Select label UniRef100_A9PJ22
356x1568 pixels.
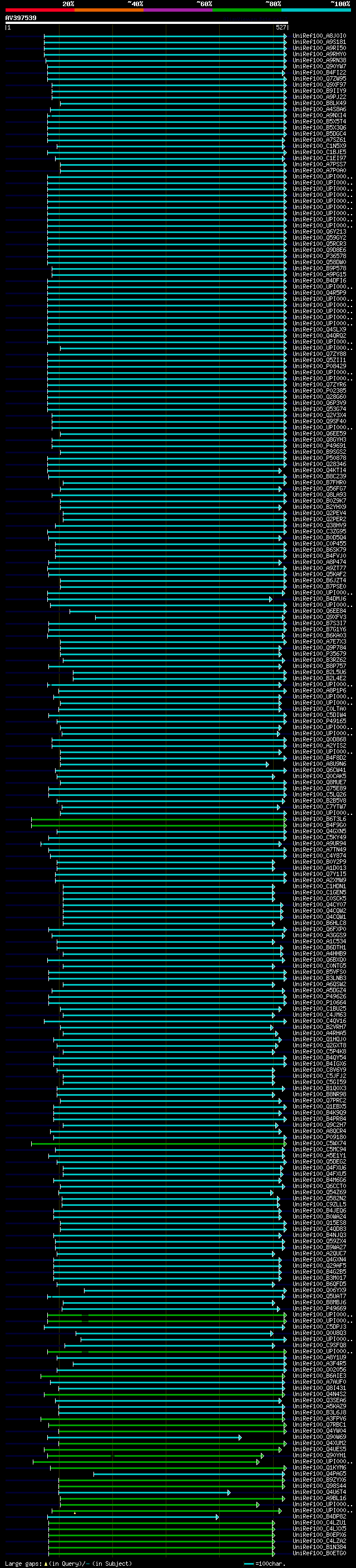click(319, 97)
